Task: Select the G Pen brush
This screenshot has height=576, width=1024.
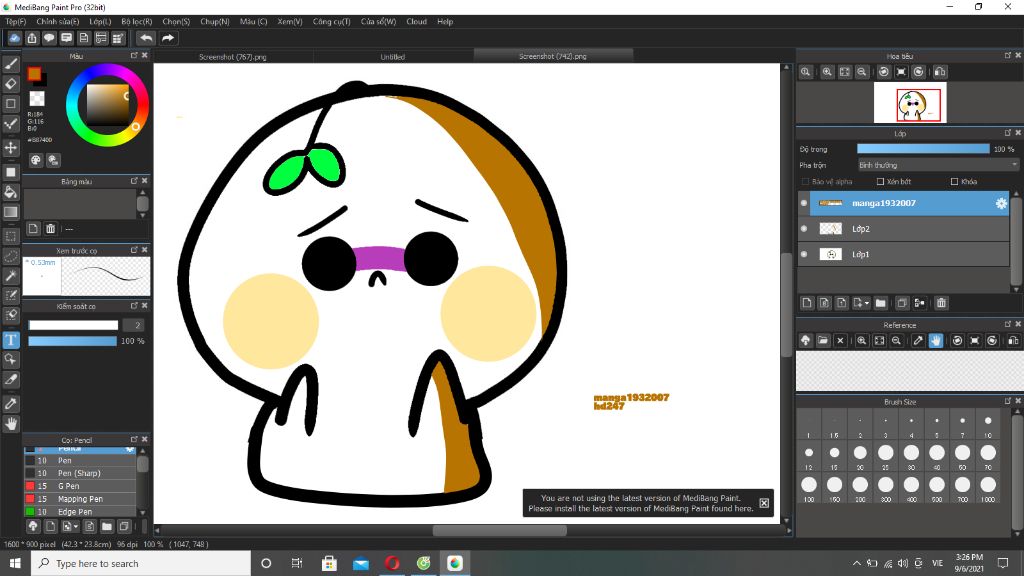Action: (80, 486)
